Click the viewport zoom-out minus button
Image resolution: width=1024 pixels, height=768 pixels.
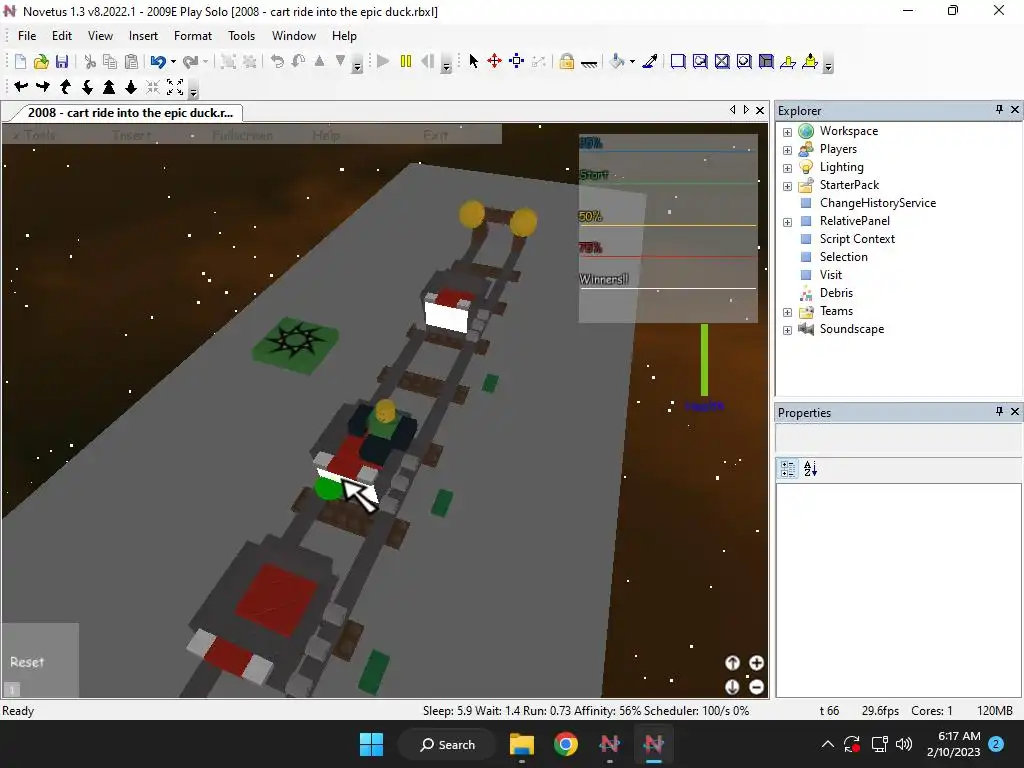756,687
